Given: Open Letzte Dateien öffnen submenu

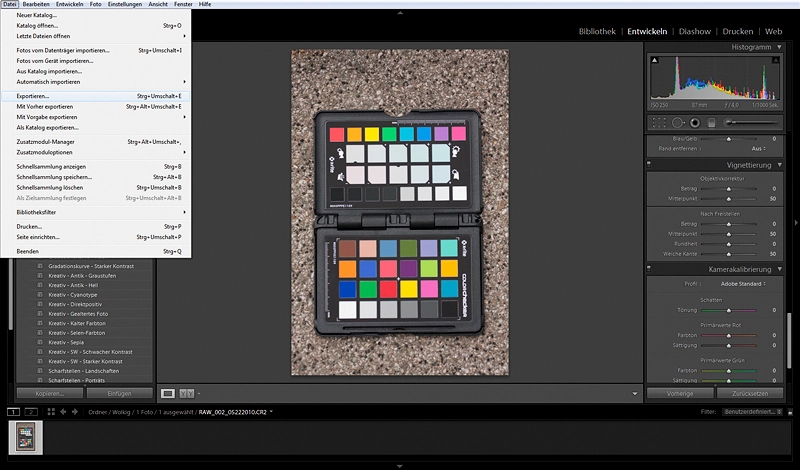Looking at the screenshot, I should pos(95,36).
